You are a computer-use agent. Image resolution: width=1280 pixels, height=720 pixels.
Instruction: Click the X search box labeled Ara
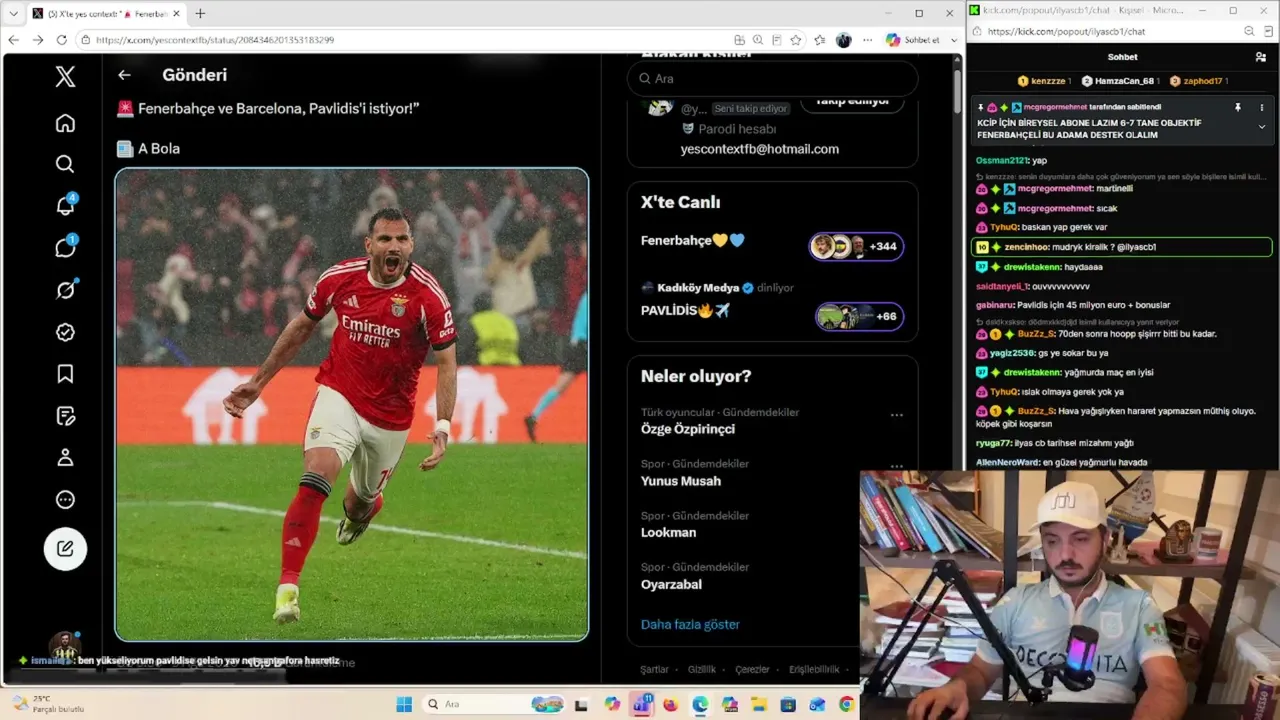point(772,78)
